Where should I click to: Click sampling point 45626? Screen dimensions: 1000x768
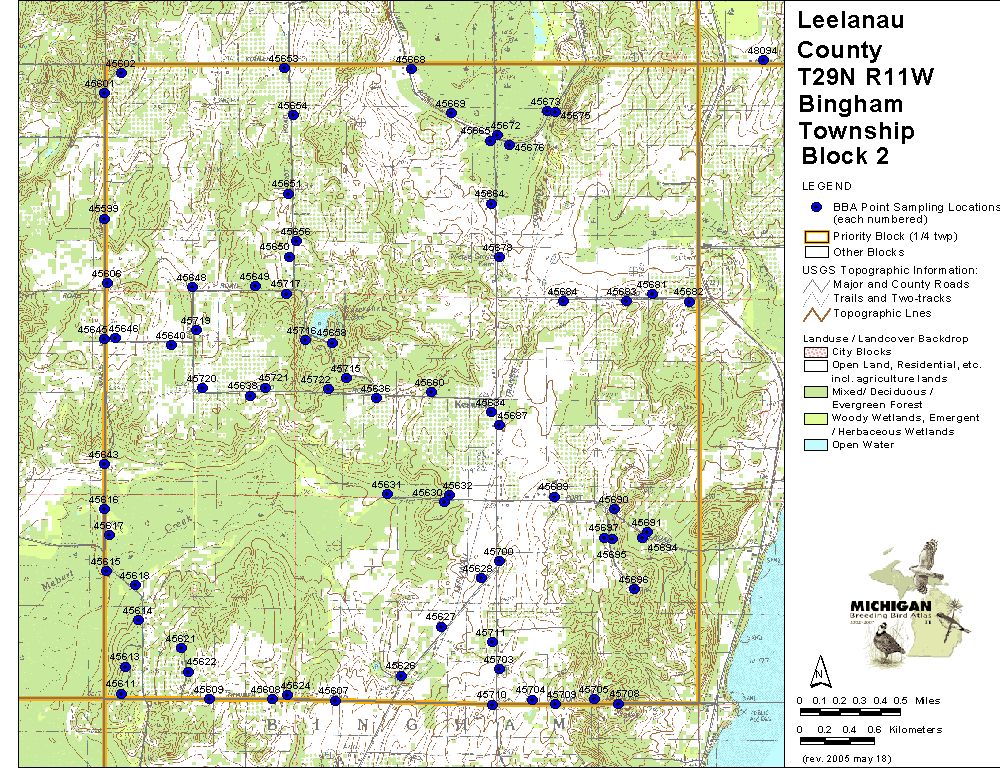(x=401, y=676)
